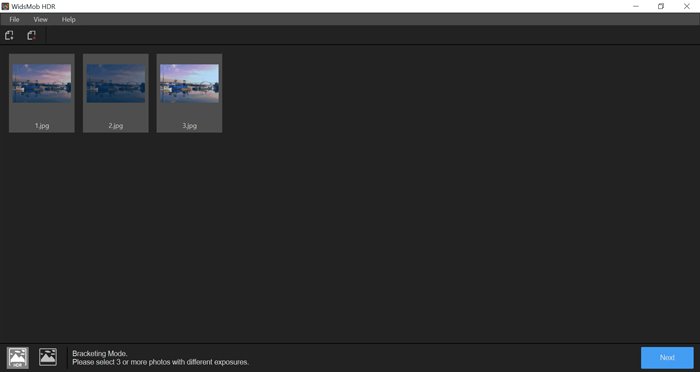The height and width of the screenshot is (372, 700).
Task: Click the add photos toolbar icon
Action: coord(9,35)
